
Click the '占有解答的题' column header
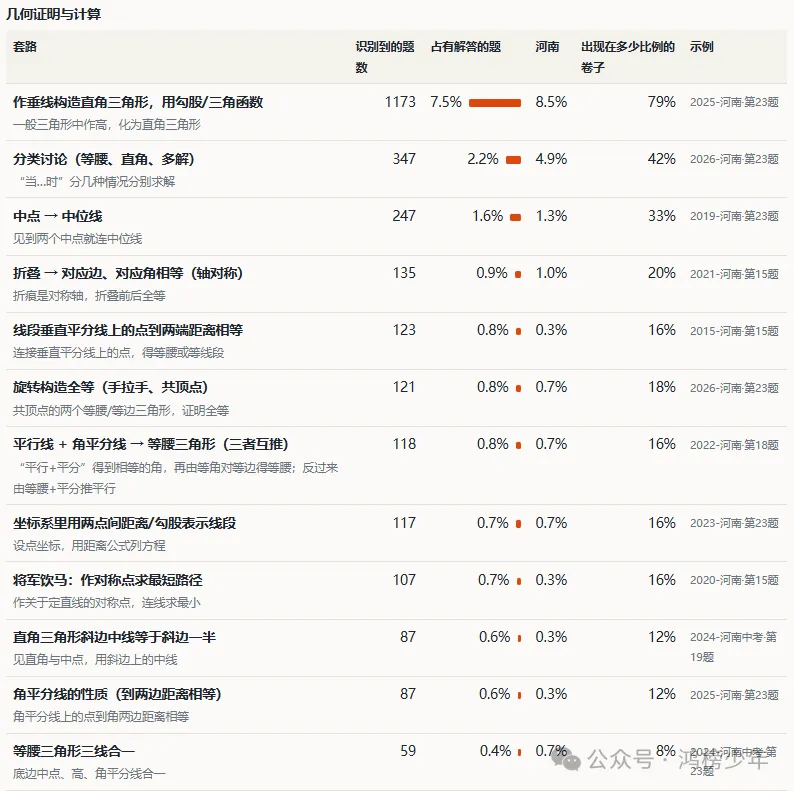click(x=466, y=47)
